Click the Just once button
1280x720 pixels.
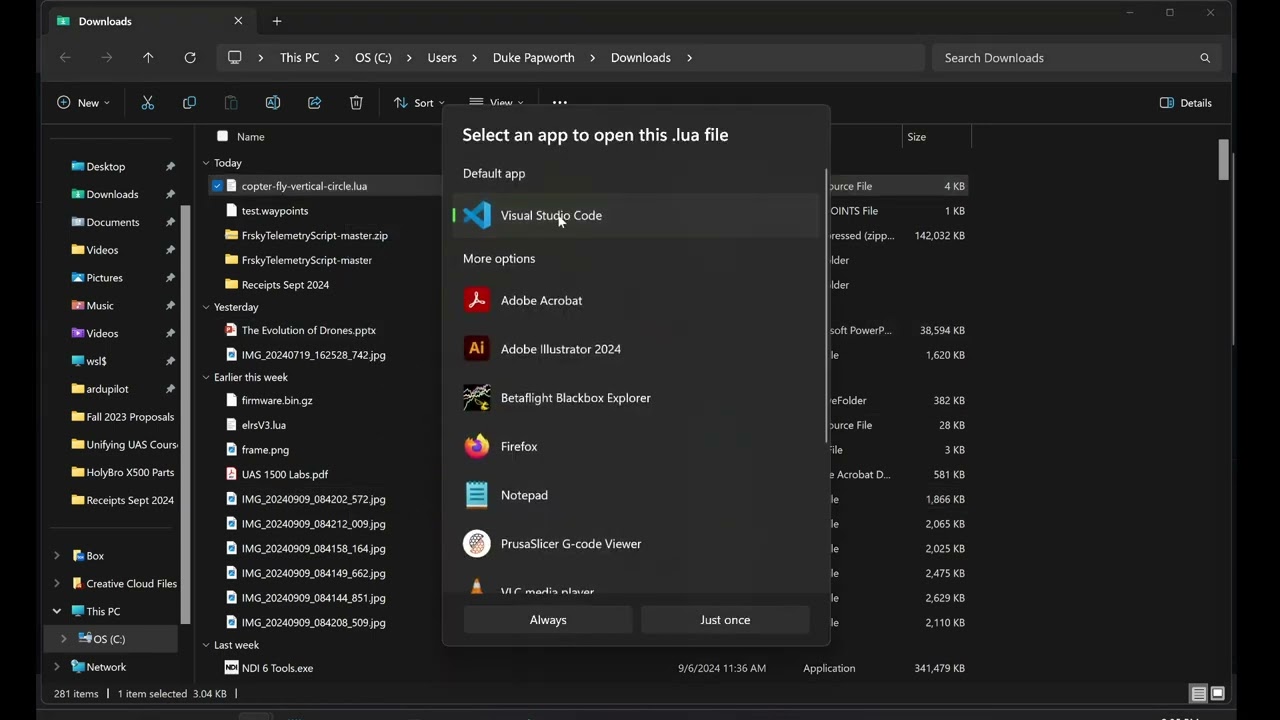[x=725, y=620]
